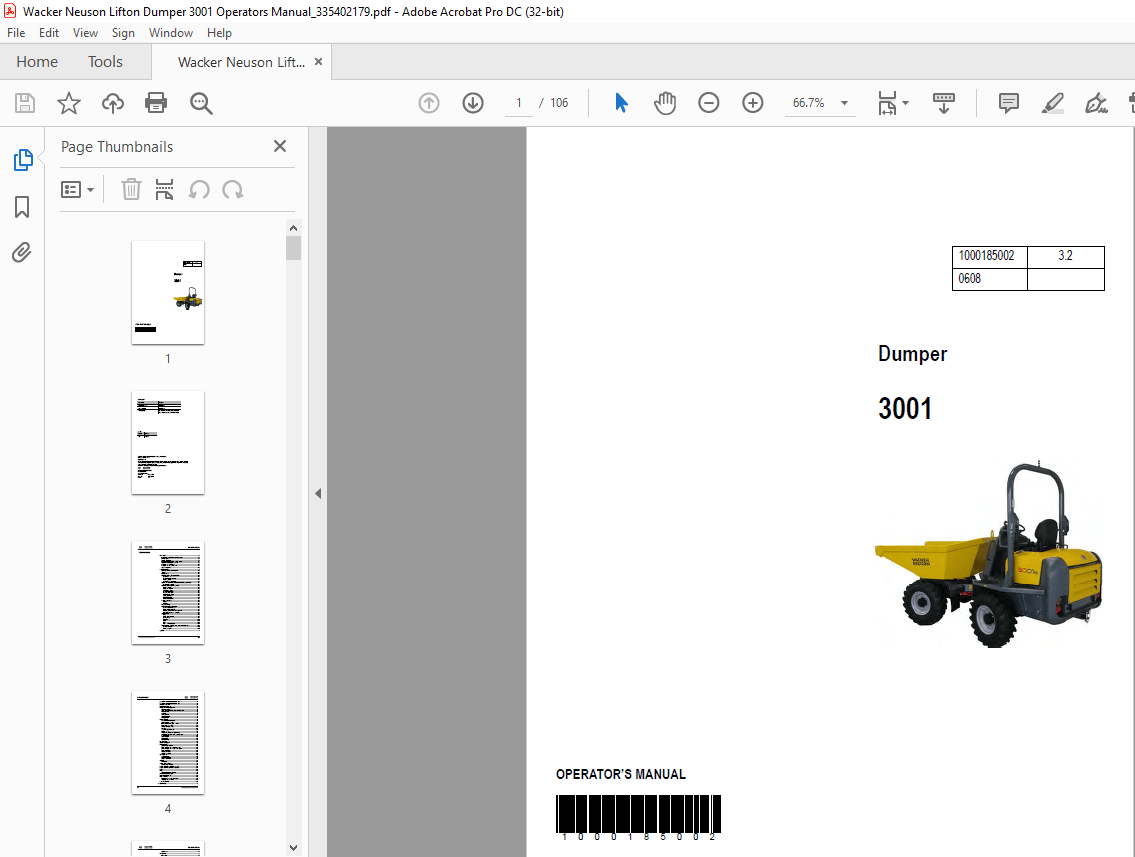This screenshot has height=857, width=1135.
Task: Open the search magnifier tool
Action: 200,103
